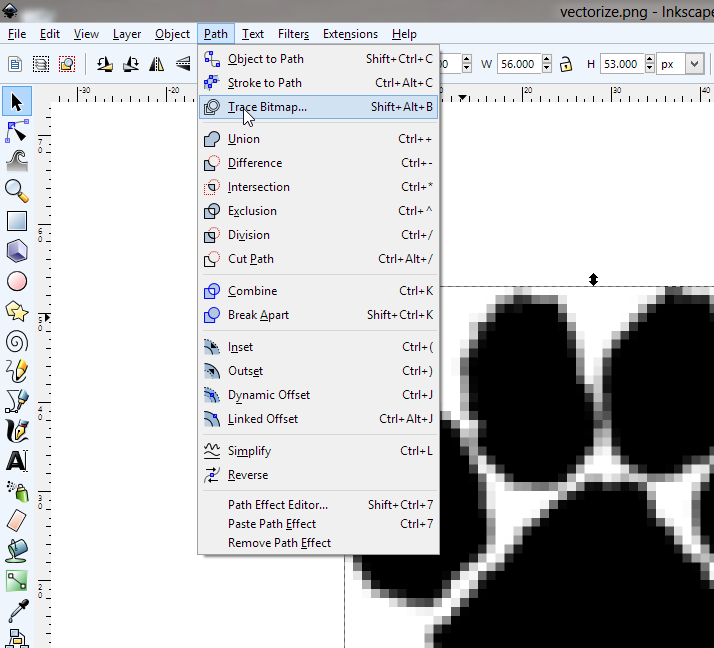Open the px units dropdown

click(x=694, y=64)
